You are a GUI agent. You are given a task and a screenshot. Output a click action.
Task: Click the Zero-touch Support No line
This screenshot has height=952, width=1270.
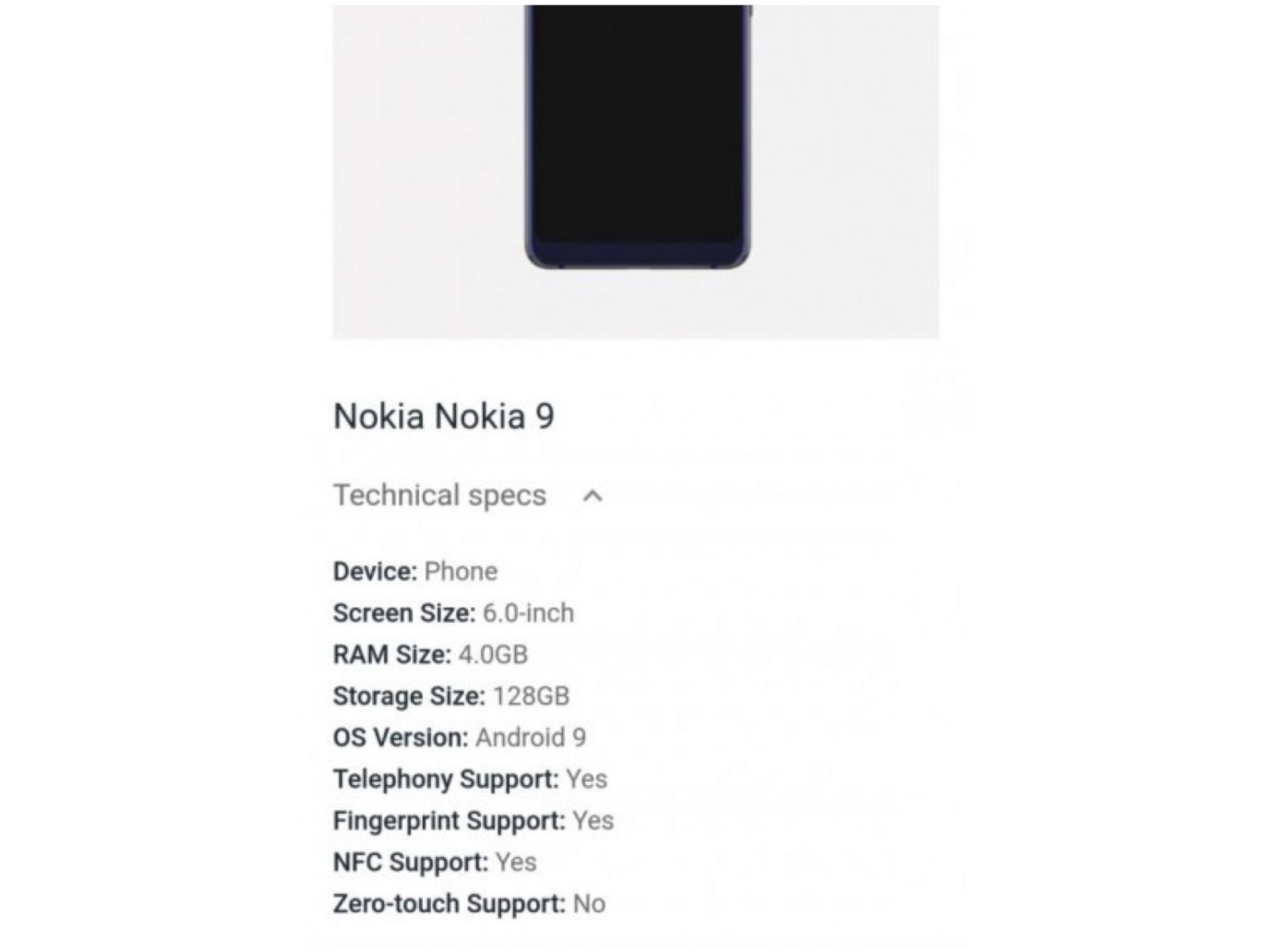pyautogui.click(x=469, y=904)
